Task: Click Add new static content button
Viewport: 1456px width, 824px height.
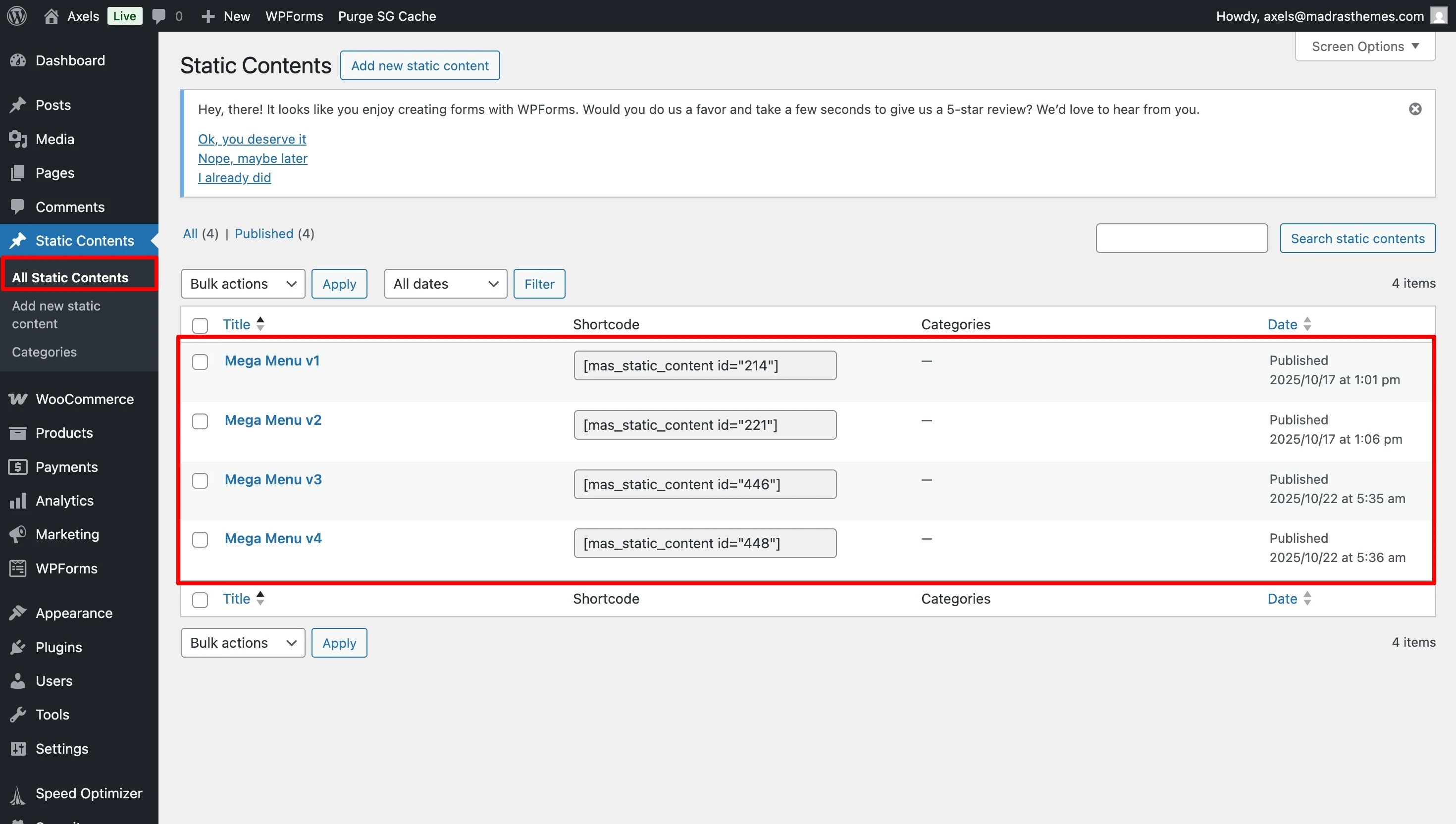Action: point(419,66)
